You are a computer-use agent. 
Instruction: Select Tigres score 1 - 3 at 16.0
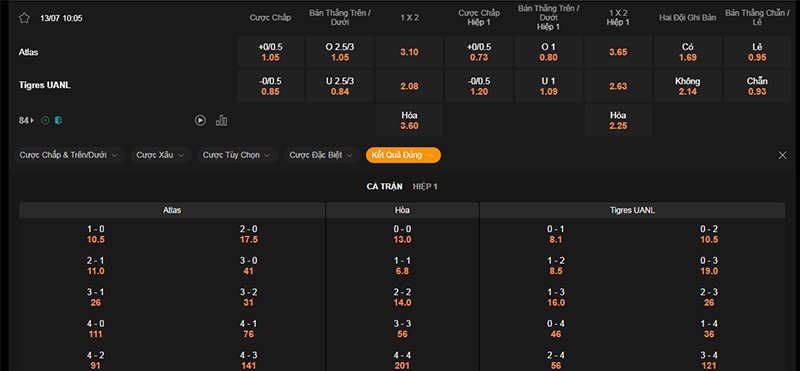tap(556, 298)
